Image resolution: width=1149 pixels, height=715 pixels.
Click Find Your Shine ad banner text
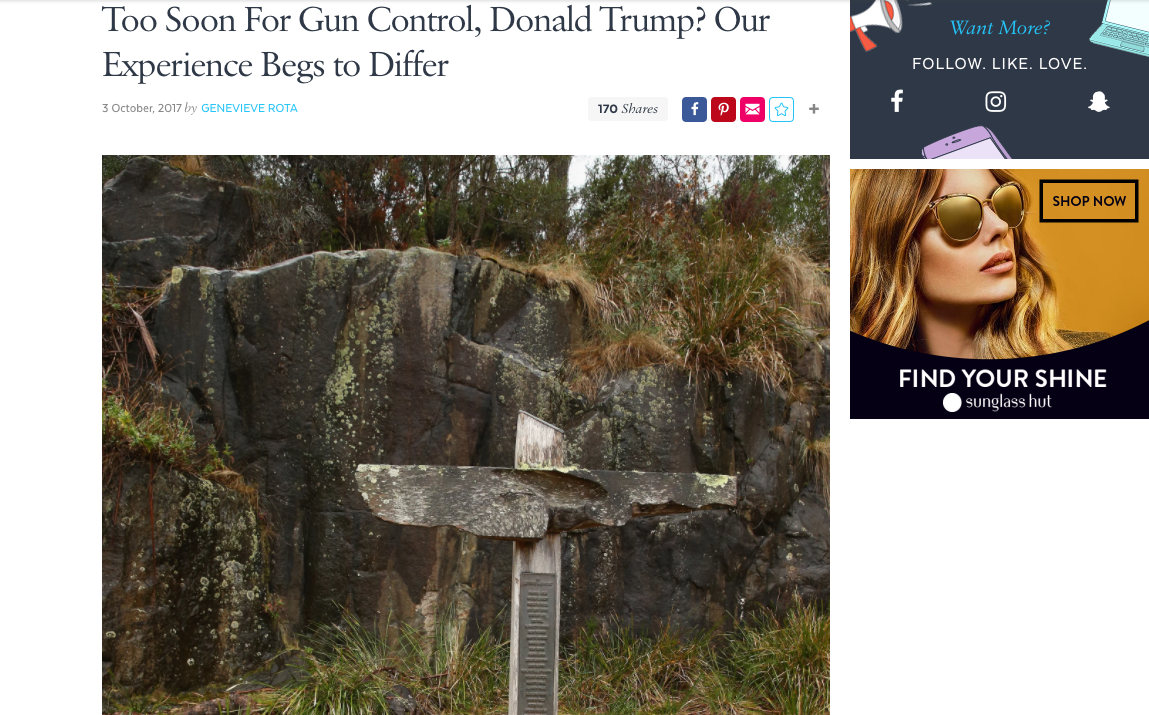1002,378
